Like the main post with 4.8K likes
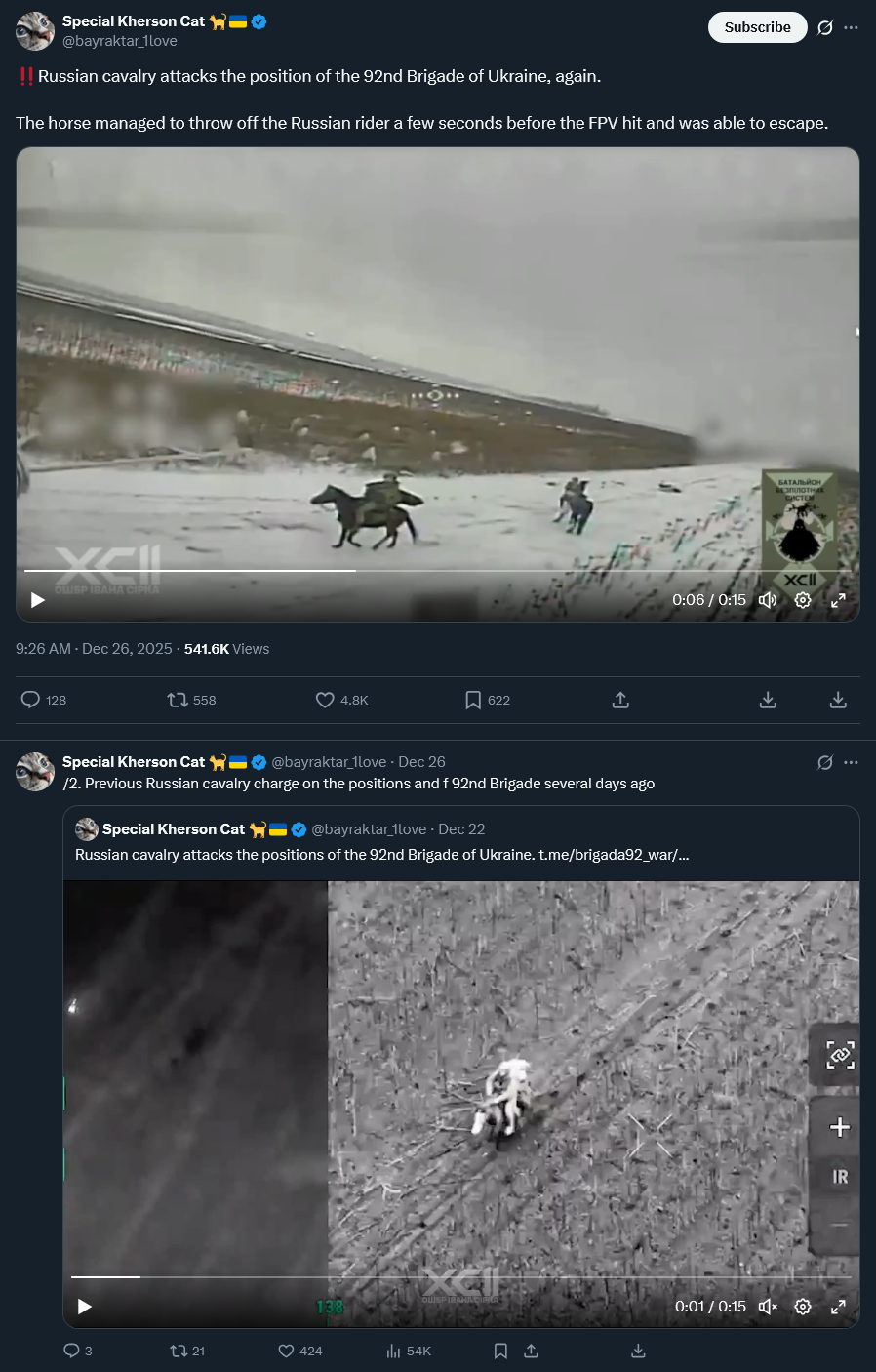The height and width of the screenshot is (1372, 876). coord(341,700)
